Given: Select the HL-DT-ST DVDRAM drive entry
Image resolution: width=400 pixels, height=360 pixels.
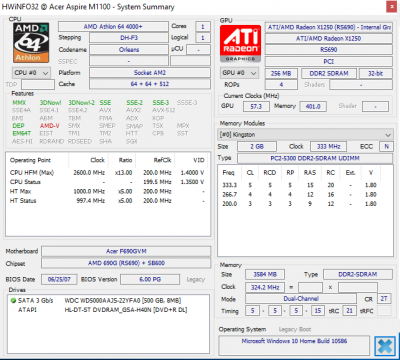Looking at the screenshot, I should click(126, 310).
